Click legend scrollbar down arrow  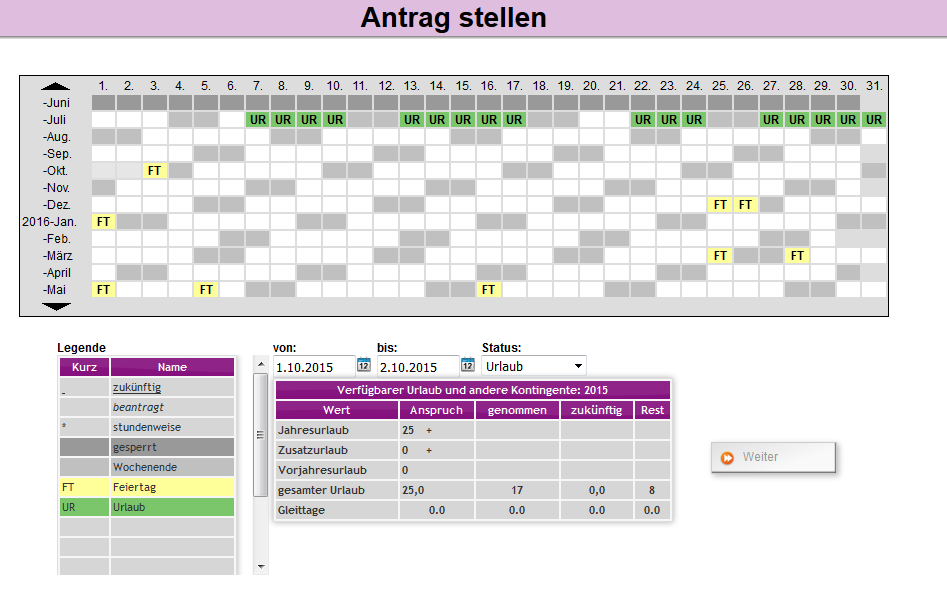(x=261, y=567)
